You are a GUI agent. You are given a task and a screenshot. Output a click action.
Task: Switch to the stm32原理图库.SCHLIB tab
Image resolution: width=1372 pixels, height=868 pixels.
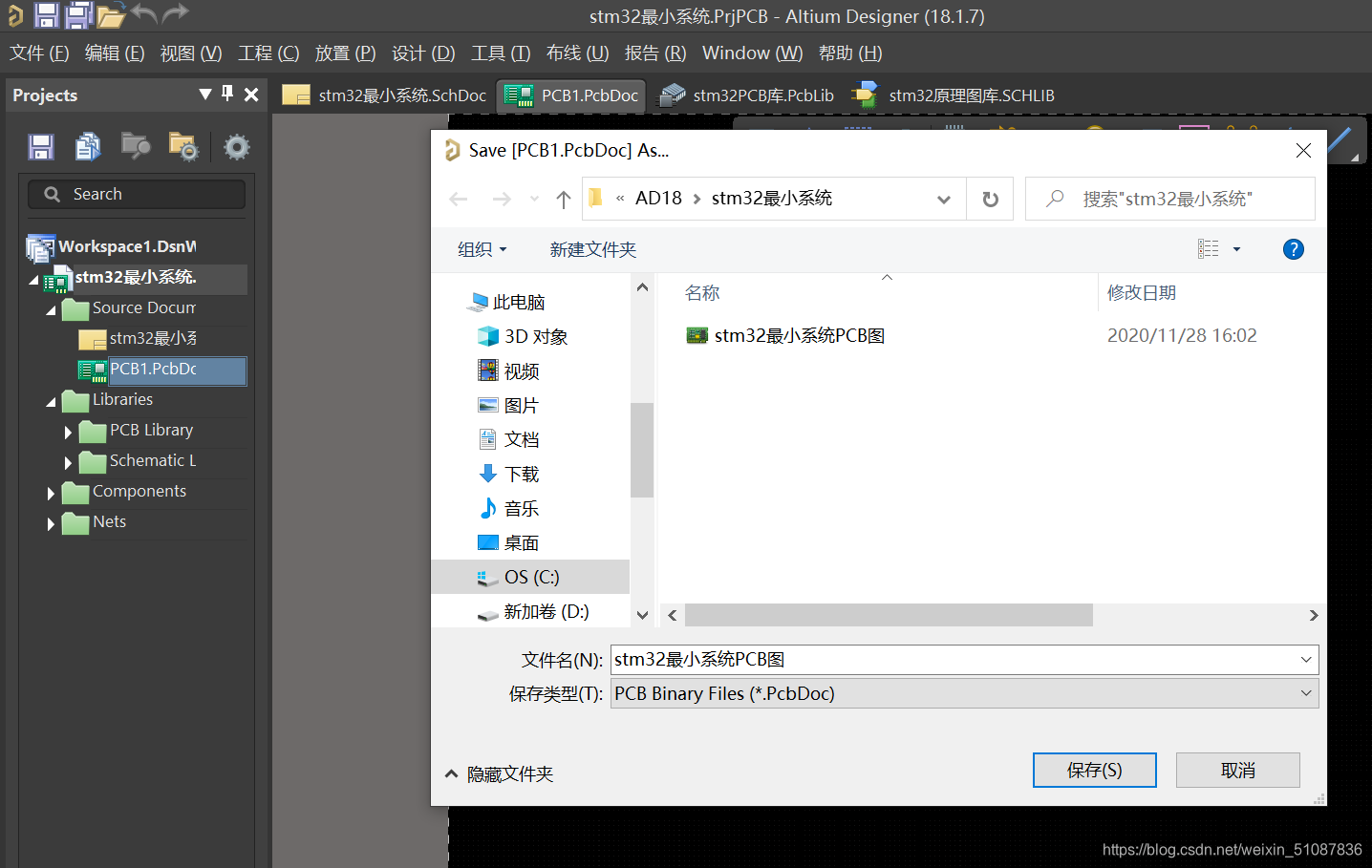pos(972,95)
